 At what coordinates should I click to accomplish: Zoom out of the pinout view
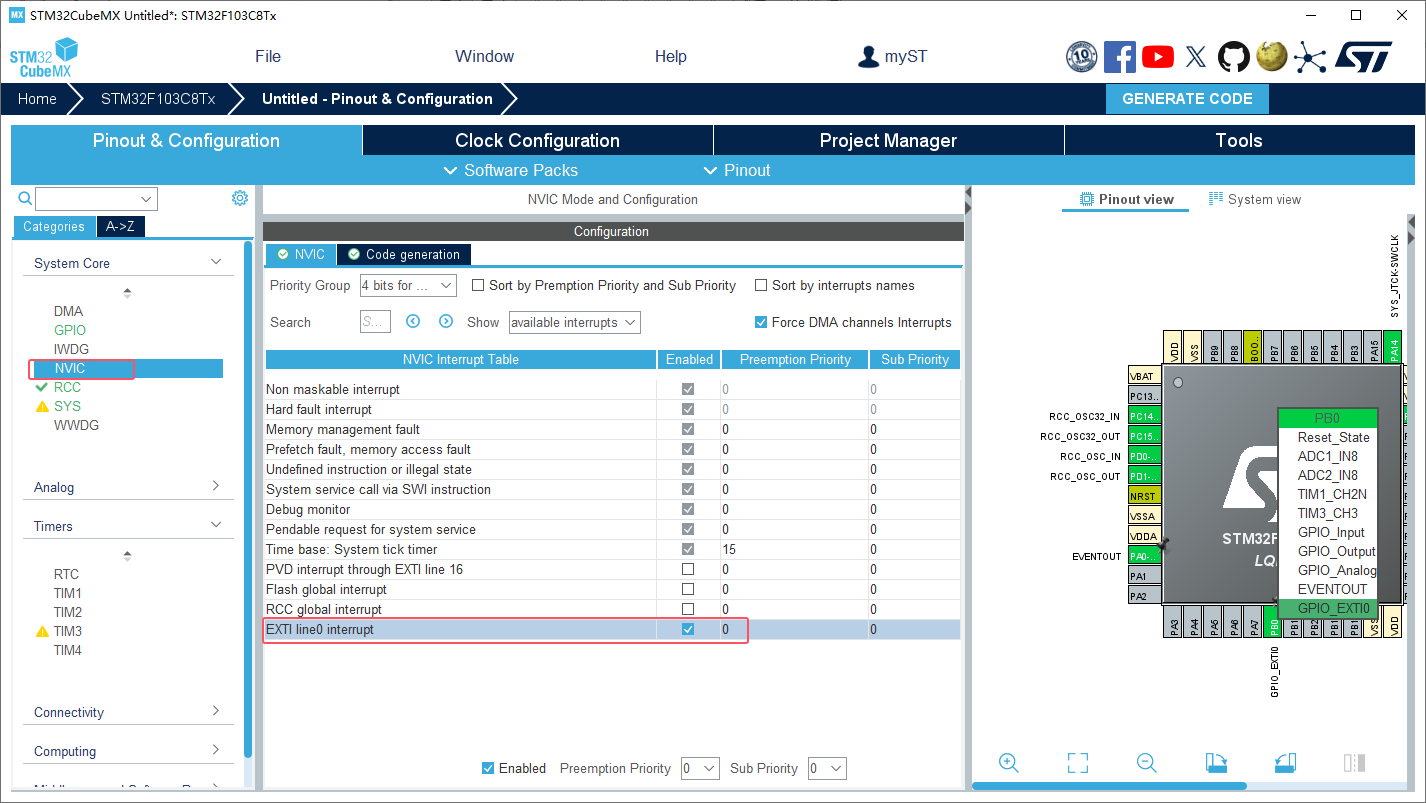(x=1147, y=763)
